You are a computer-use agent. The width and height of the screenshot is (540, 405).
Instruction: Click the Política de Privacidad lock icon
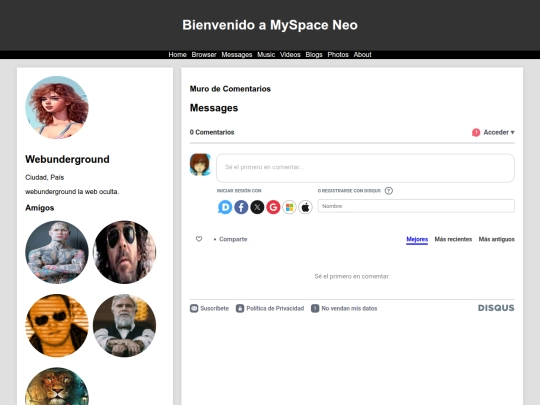click(x=240, y=308)
